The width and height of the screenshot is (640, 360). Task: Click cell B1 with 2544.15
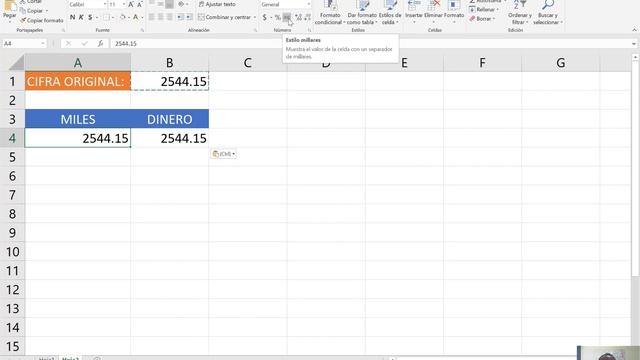[x=170, y=81]
